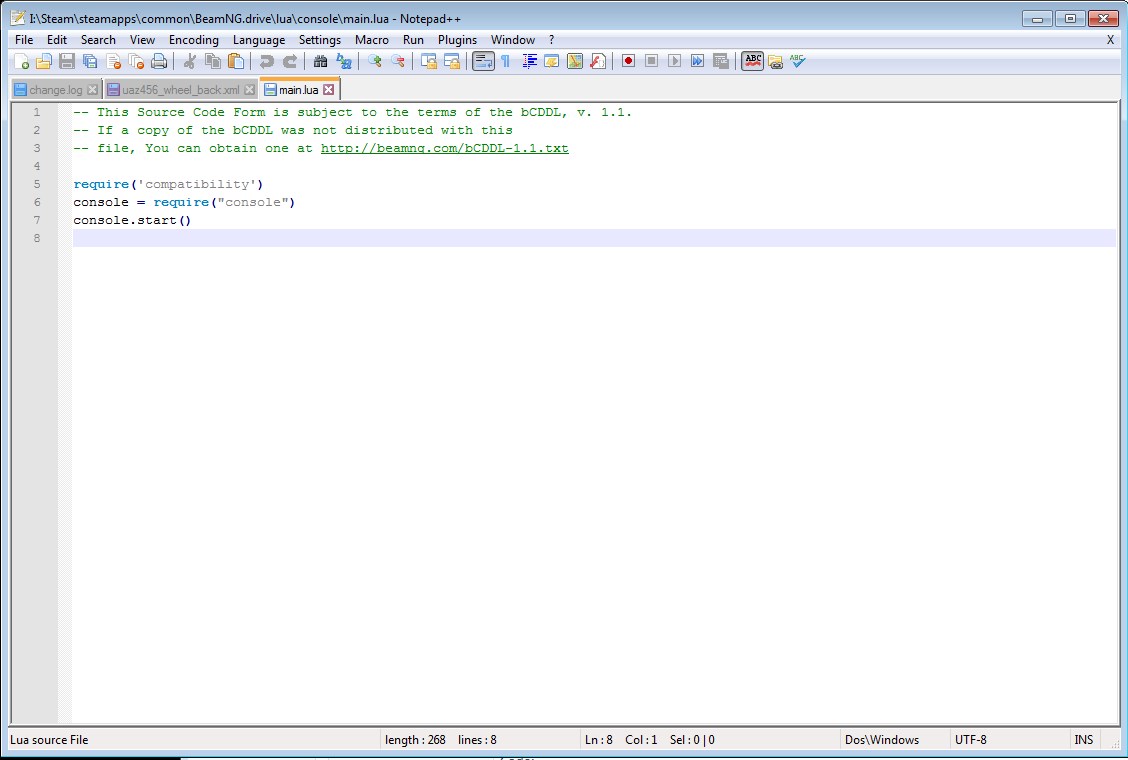Click the 'length : 268' status bar entry
The height and width of the screenshot is (760, 1128).
415,740
